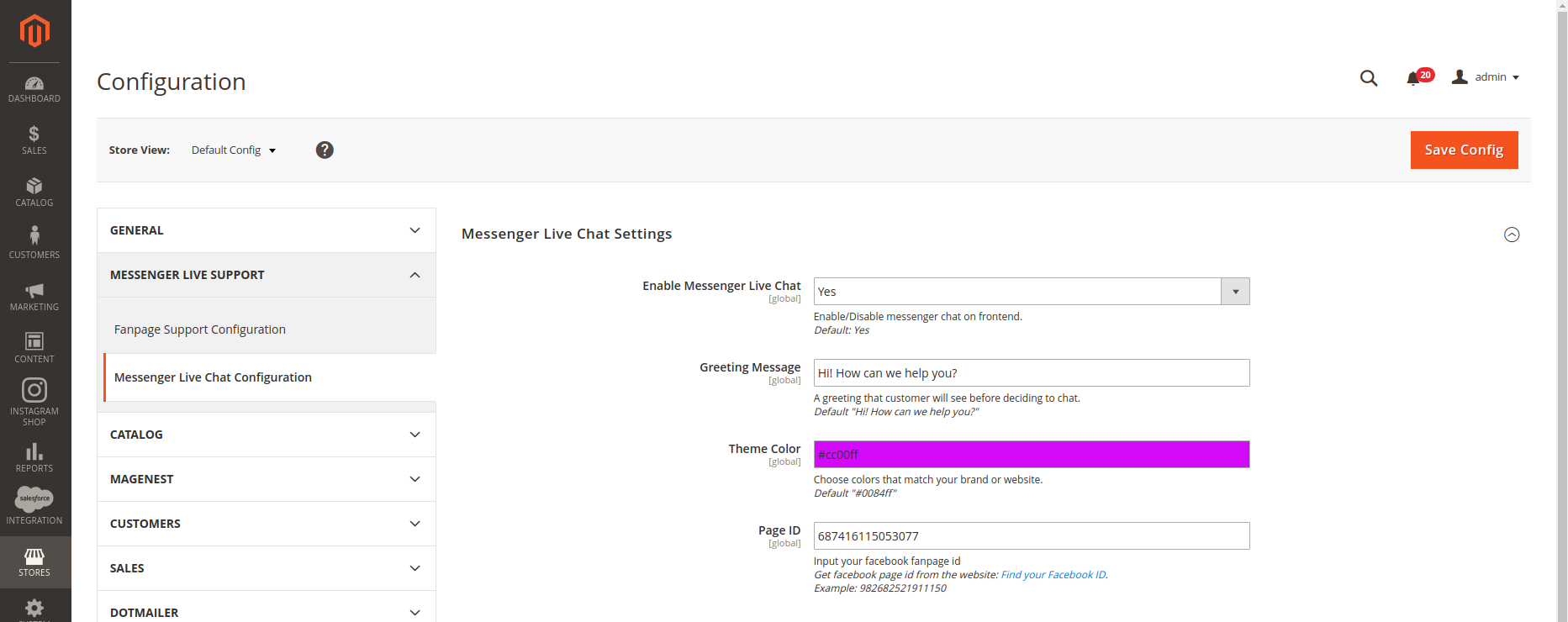This screenshot has height=622, width=1568.
Task: Open the notifications bell icon
Action: [x=1413, y=78]
